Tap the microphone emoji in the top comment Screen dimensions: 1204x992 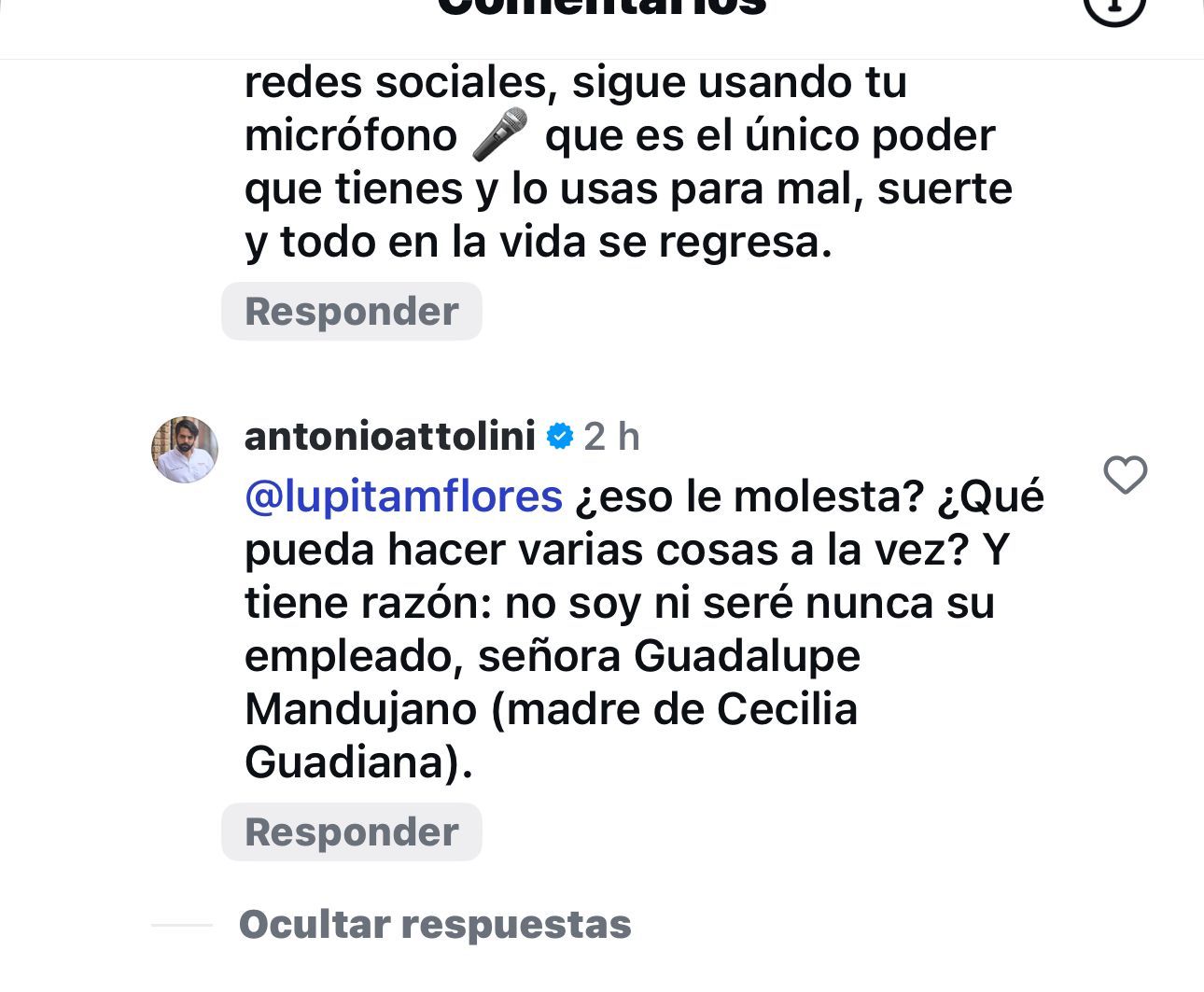click(500, 134)
